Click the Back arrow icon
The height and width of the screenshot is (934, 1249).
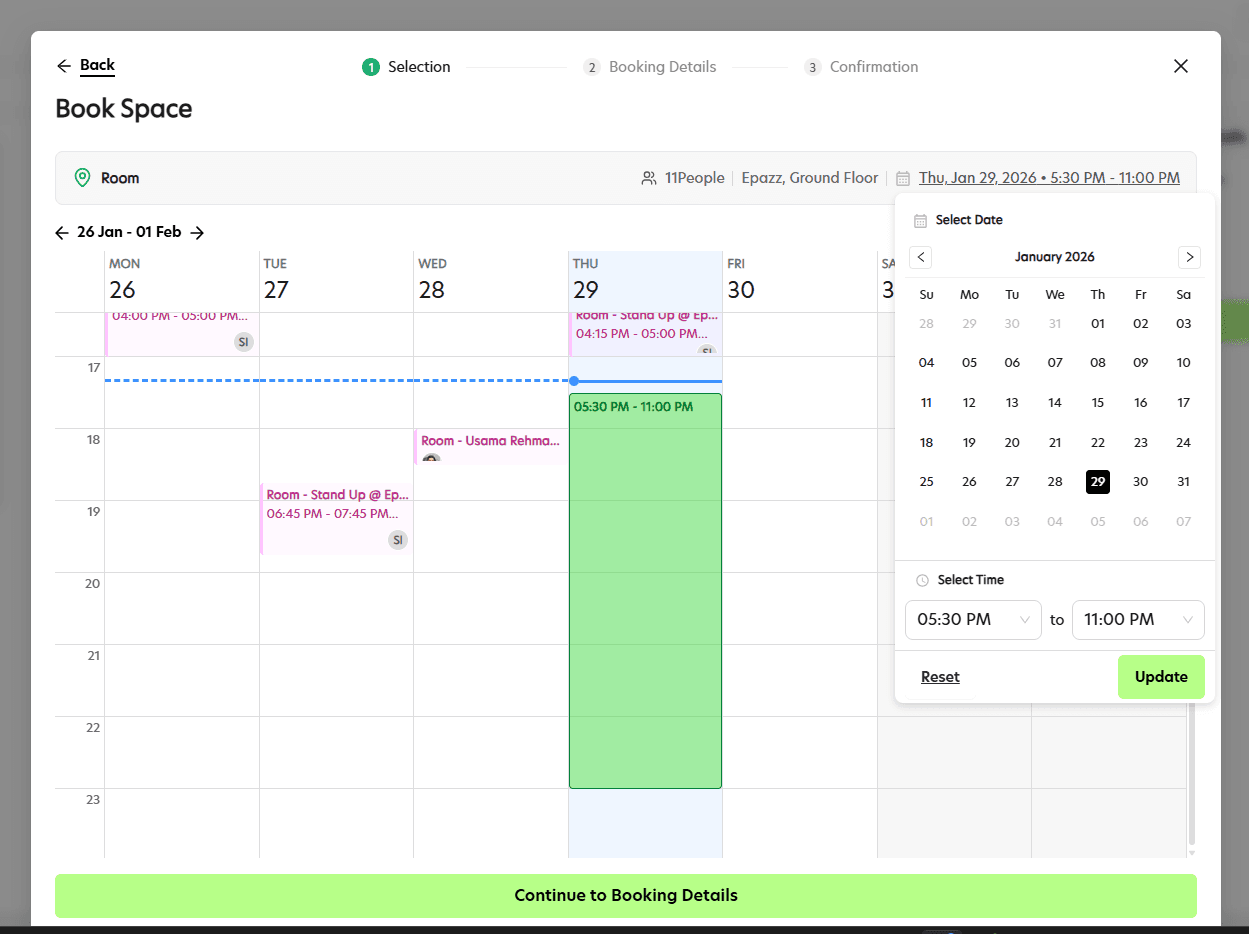coord(64,66)
